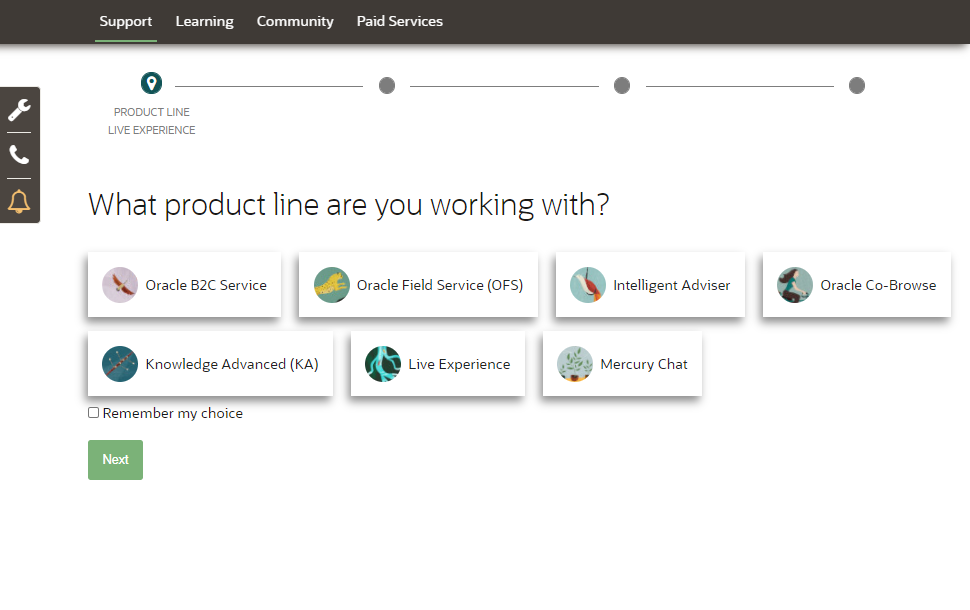The width and height of the screenshot is (970, 610).
Task: Open the Paid Services tab
Action: coord(400,21)
